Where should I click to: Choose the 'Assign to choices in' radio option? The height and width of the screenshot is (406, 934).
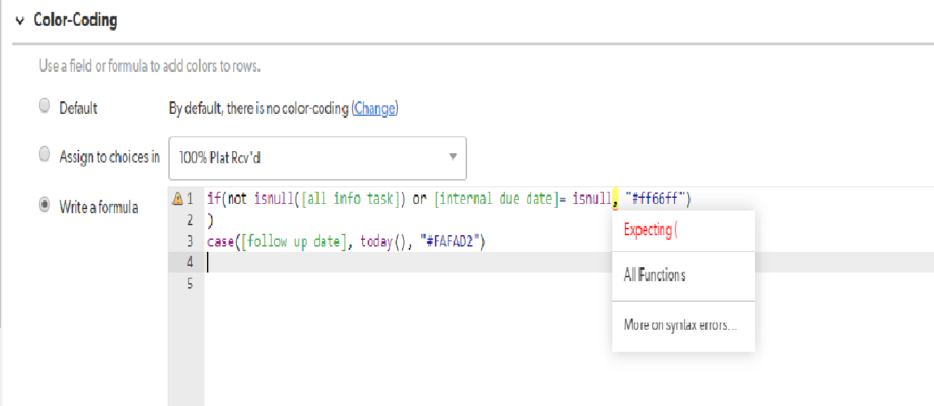(43, 155)
